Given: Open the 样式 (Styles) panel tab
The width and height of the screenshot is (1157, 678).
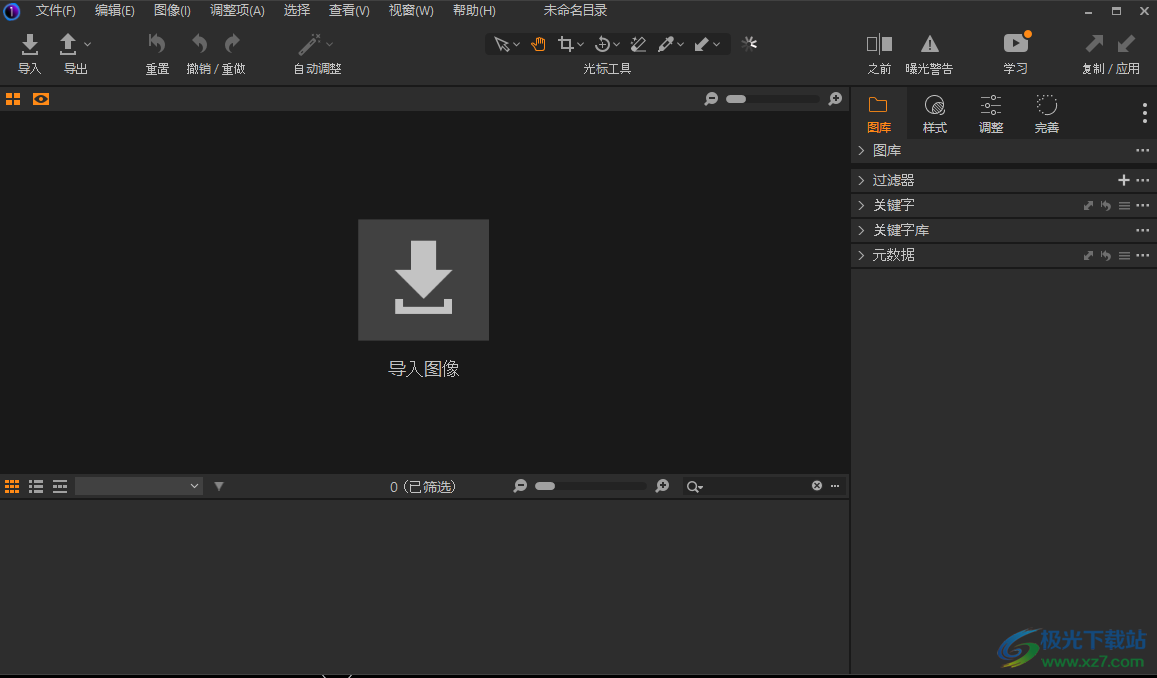Looking at the screenshot, I should coord(934,112).
